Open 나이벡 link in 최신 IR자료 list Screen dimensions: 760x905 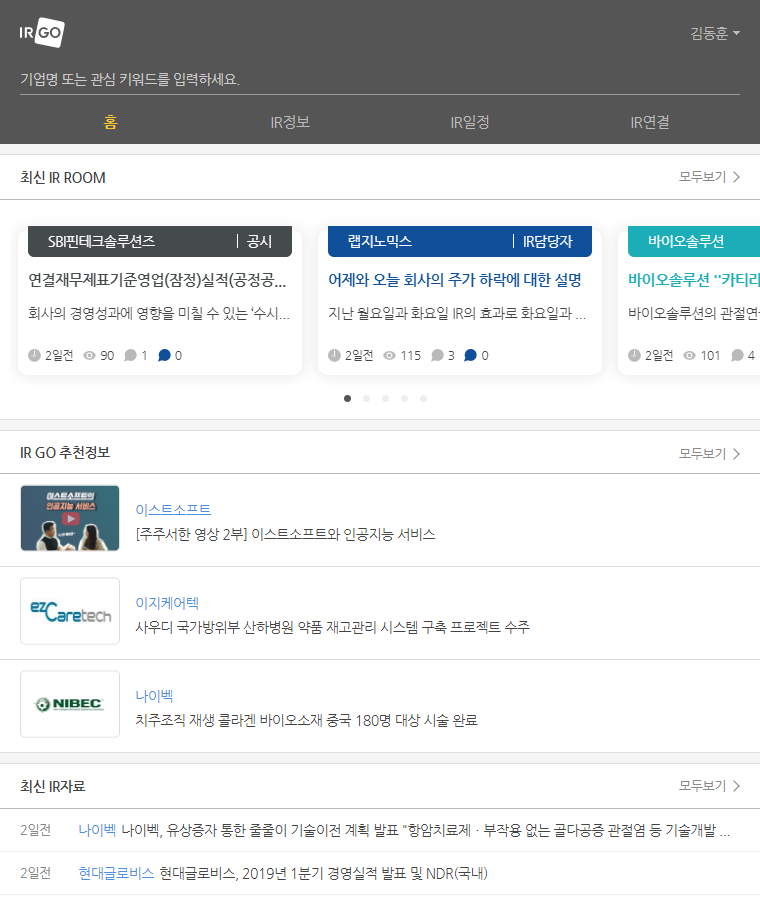pos(97,831)
